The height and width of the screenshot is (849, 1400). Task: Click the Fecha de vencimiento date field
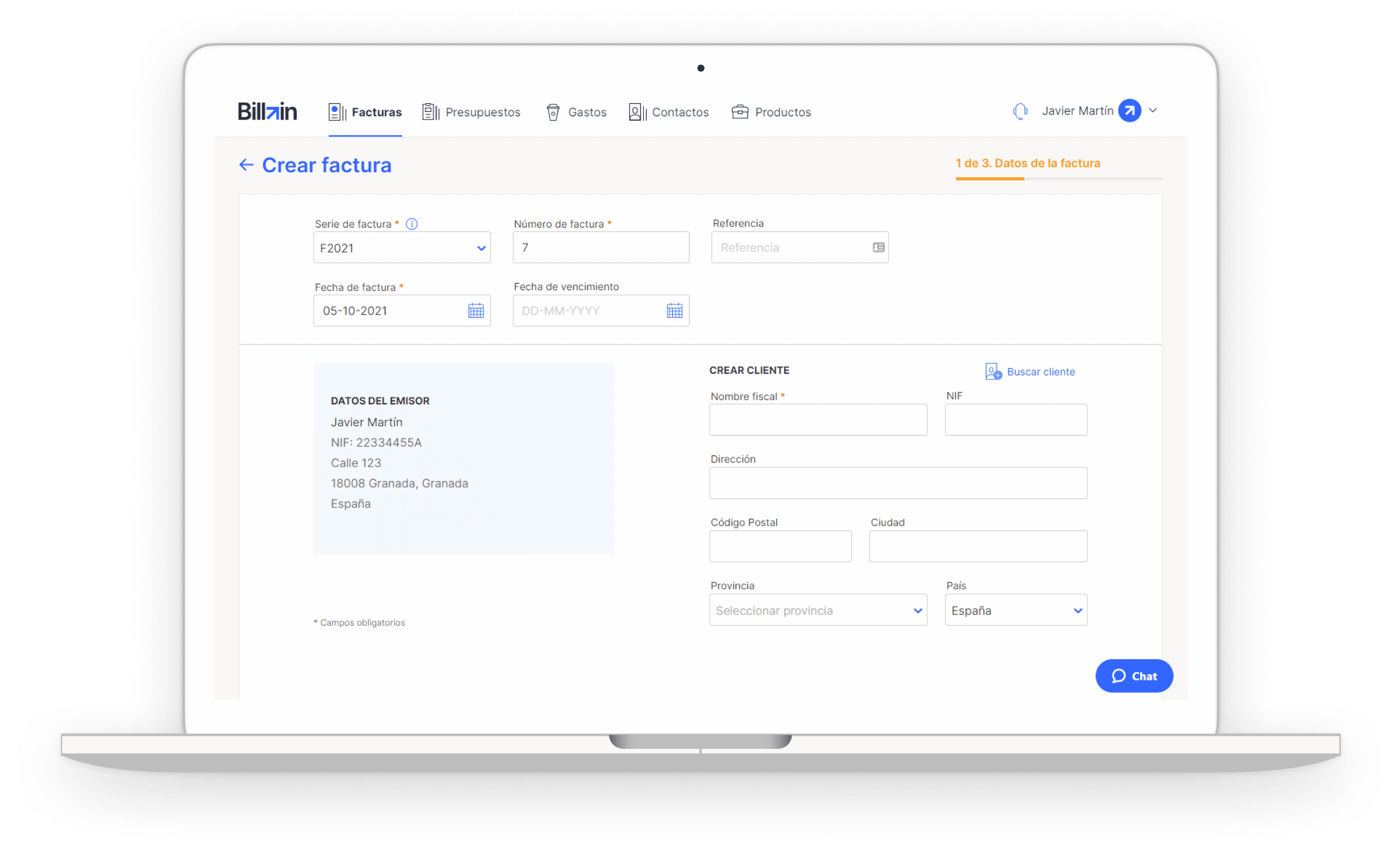[x=601, y=310]
